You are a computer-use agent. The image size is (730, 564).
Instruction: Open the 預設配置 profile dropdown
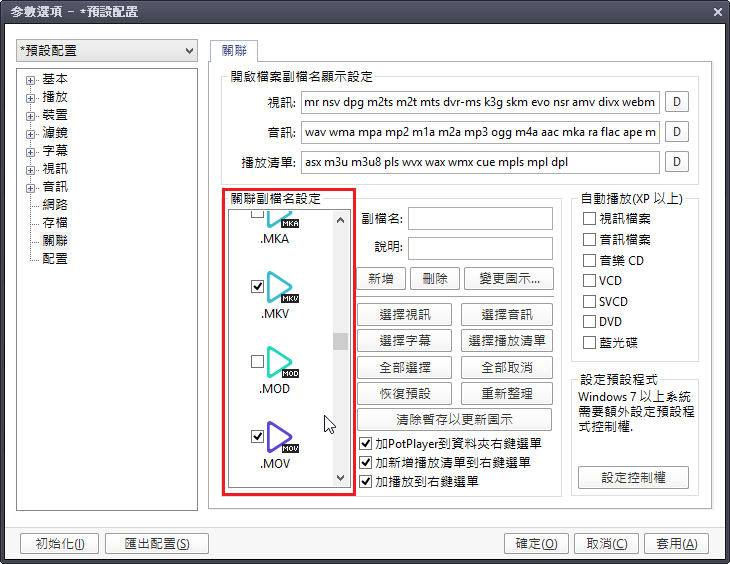tap(107, 50)
